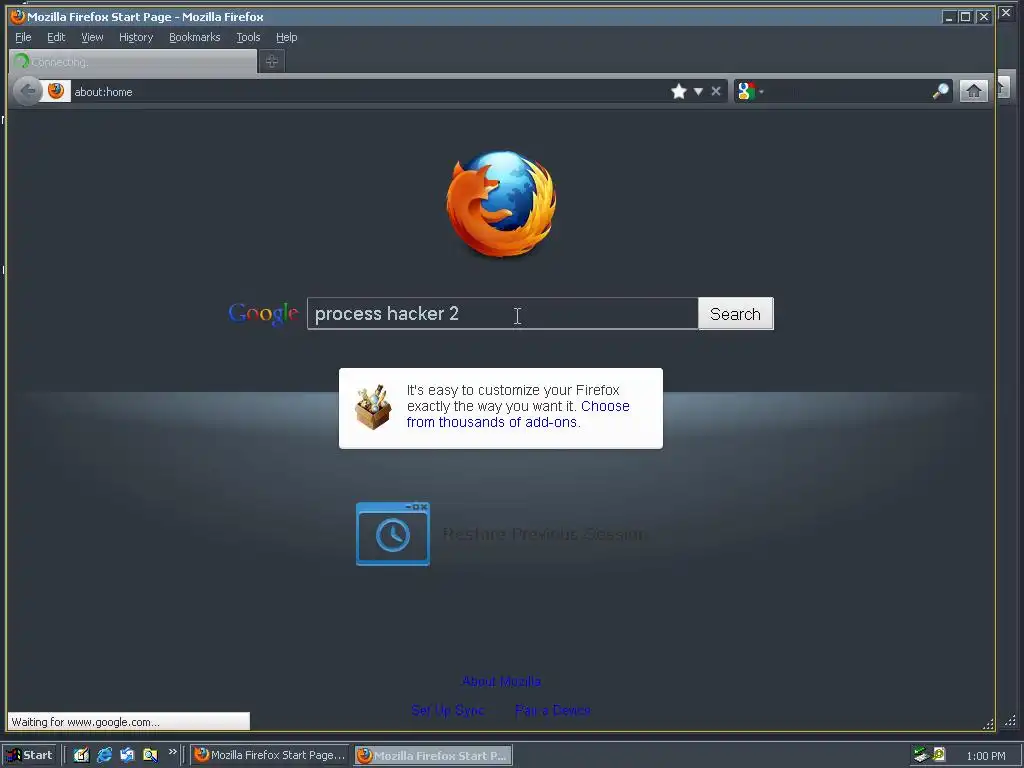This screenshot has height=768, width=1024.
Task: Click the Waiting for www.google.com status text
Action: click(86, 722)
